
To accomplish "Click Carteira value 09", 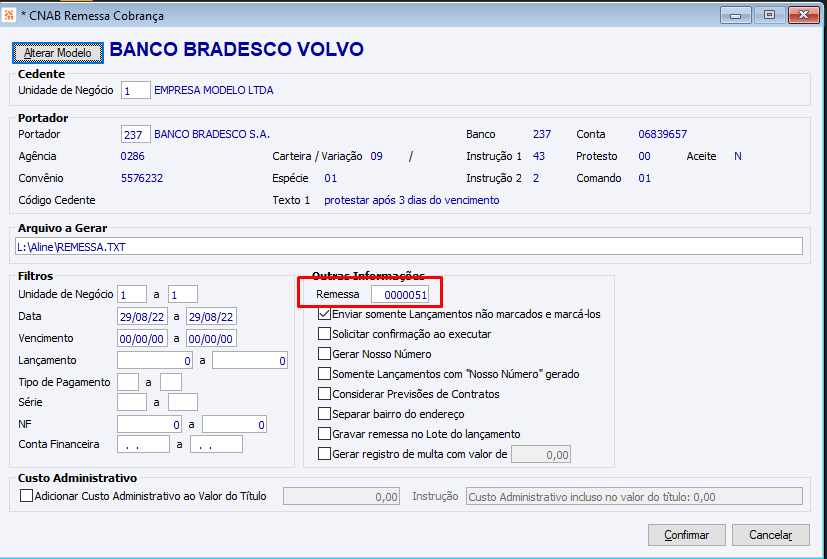I will point(377,157).
